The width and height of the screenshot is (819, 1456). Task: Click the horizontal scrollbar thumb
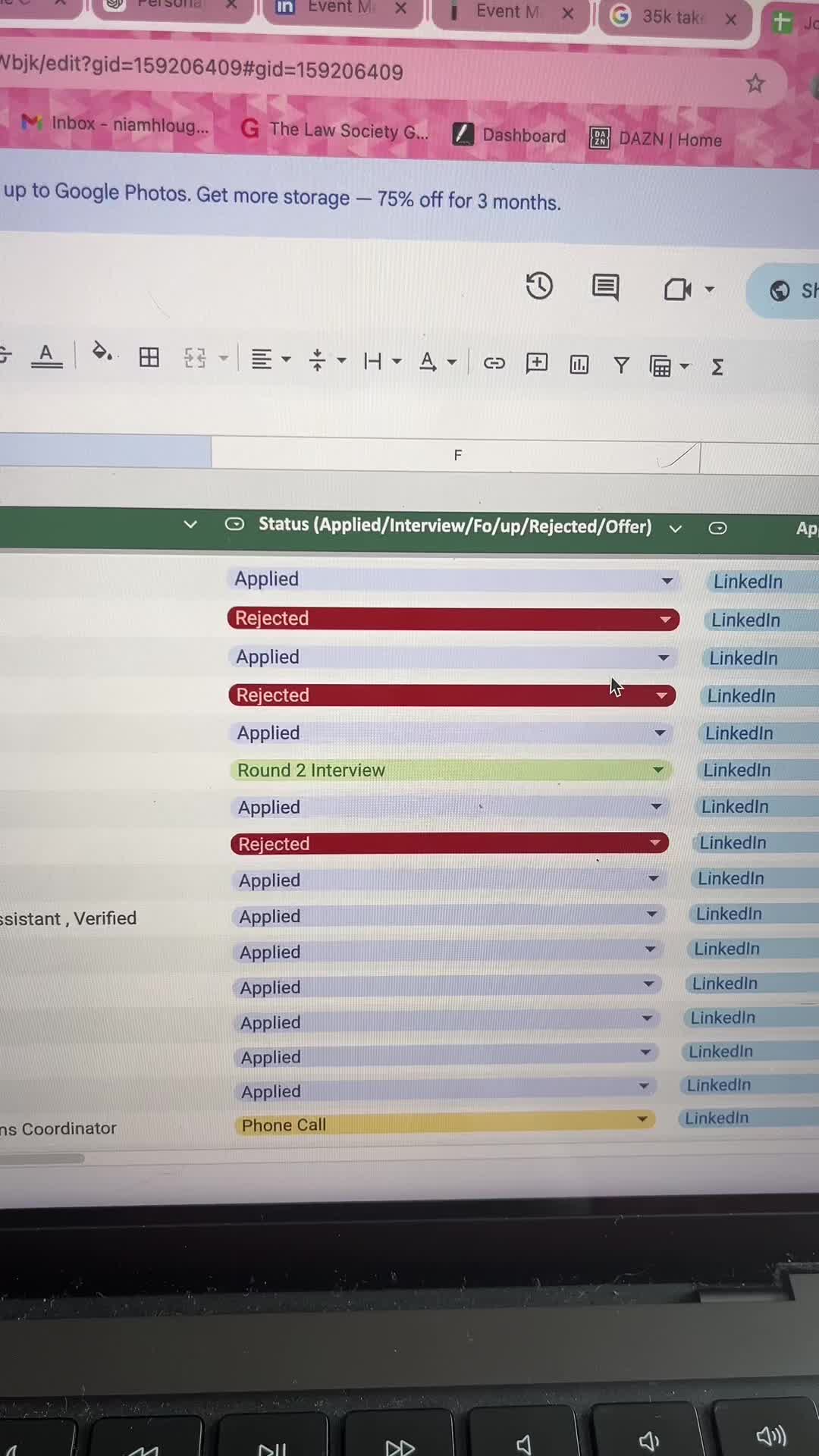click(x=42, y=1158)
